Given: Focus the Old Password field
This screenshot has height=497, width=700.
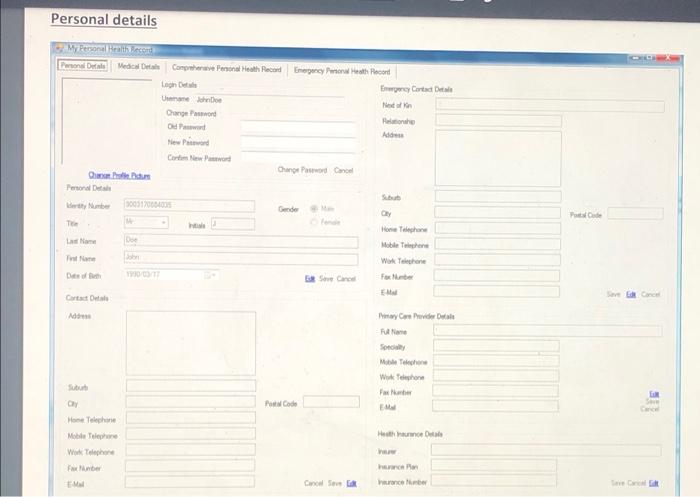Looking at the screenshot, I should click(x=298, y=129).
